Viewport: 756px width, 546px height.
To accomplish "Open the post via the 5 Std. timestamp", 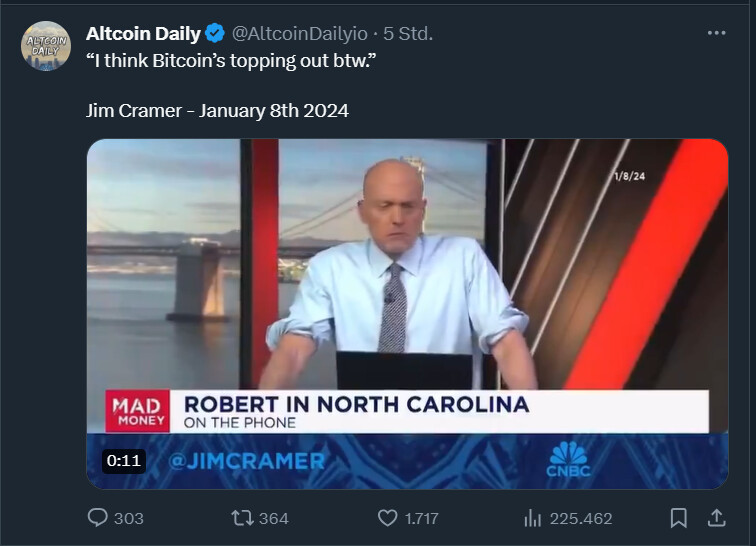I will click(408, 33).
